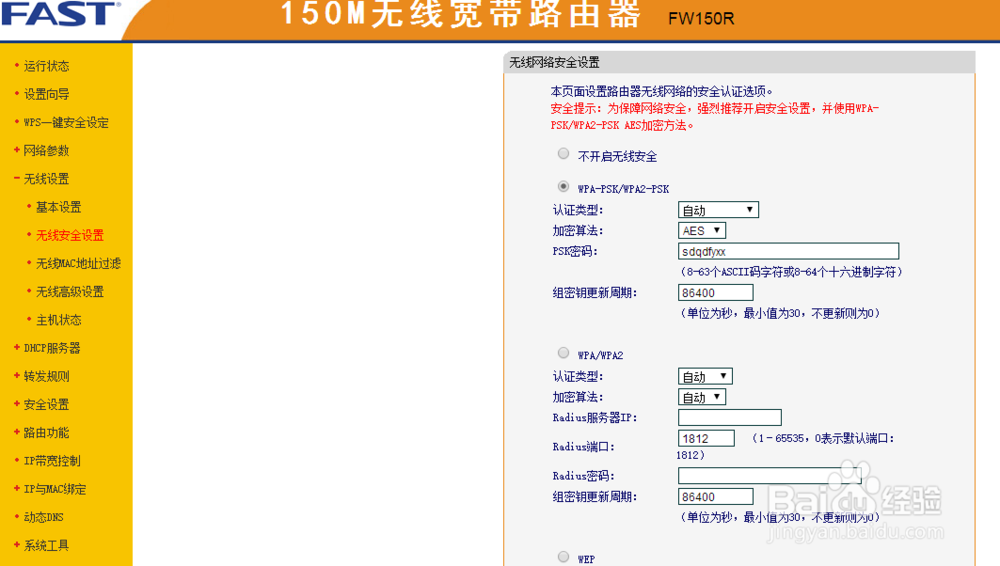Open IP带宽控制 menu item
The image size is (1000, 566).
[x=52, y=461]
